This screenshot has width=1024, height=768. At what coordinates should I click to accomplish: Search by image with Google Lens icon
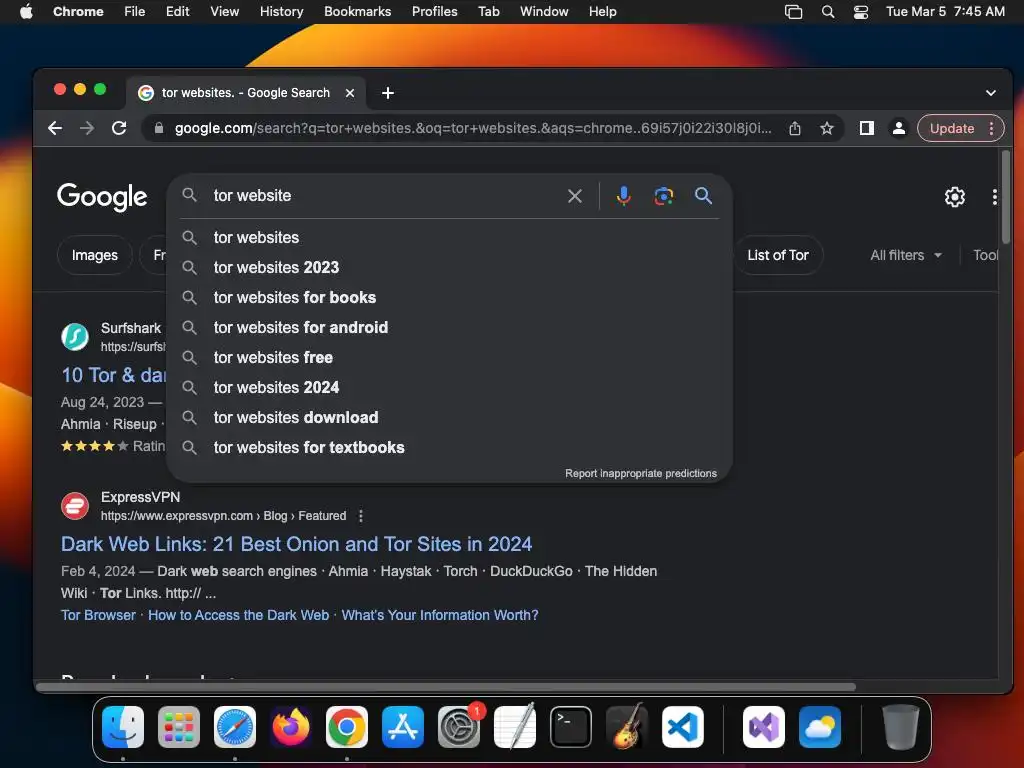pyautogui.click(x=664, y=196)
